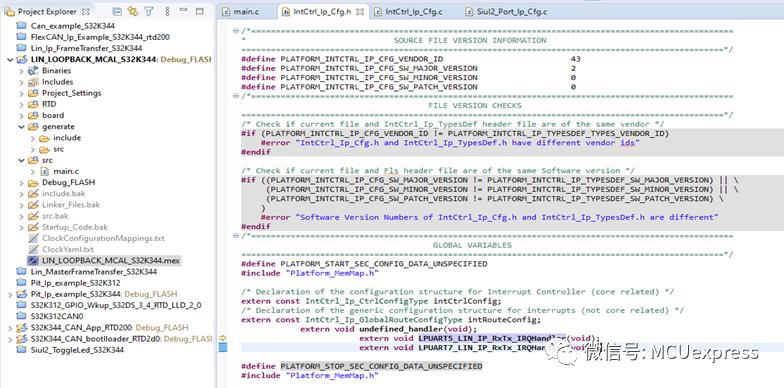Viewport: 784px width, 388px height.
Task: Open the Project Explorer view menu
Action: point(167,11)
